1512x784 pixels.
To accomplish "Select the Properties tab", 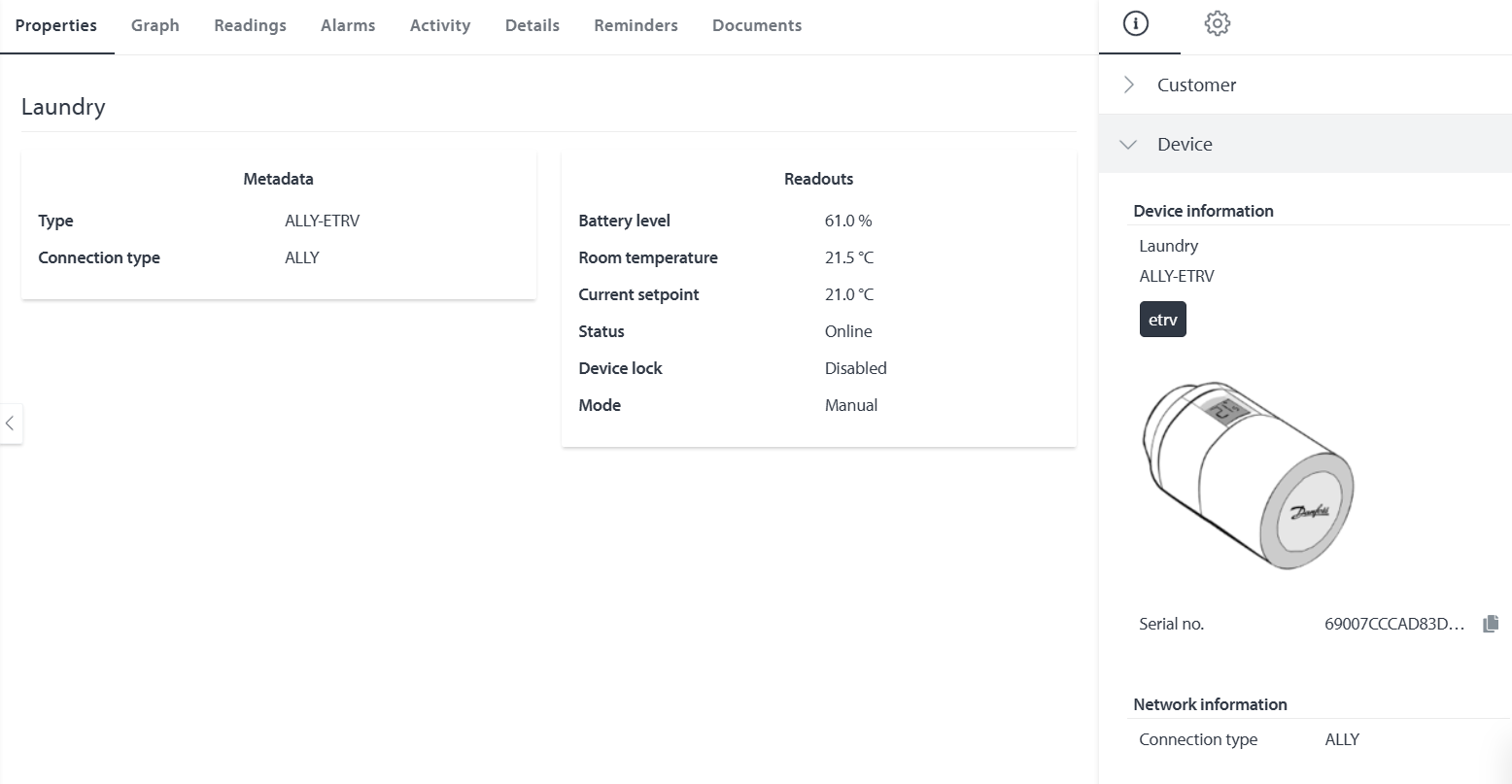I will click(56, 25).
